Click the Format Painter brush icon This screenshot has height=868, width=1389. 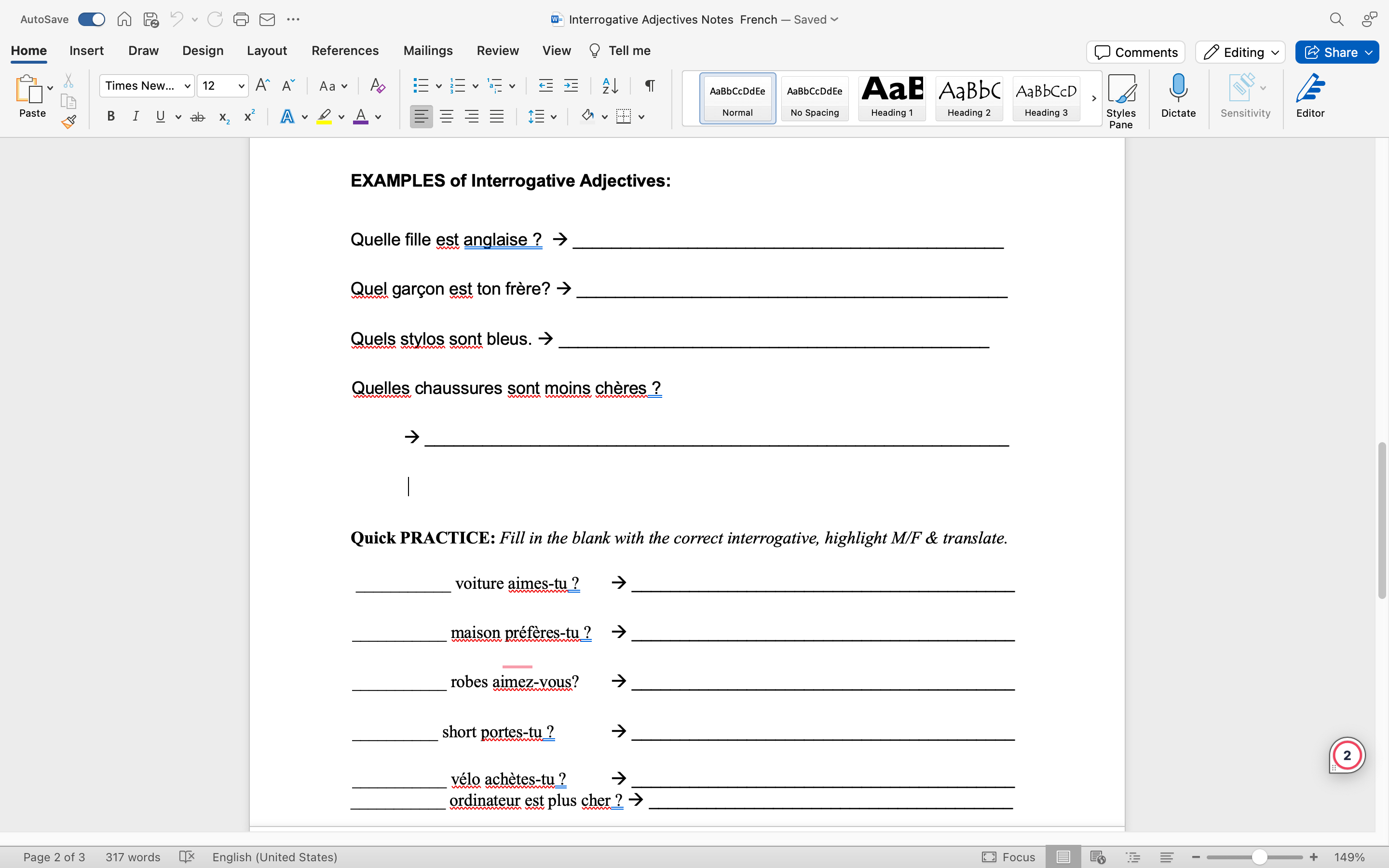[x=69, y=122]
